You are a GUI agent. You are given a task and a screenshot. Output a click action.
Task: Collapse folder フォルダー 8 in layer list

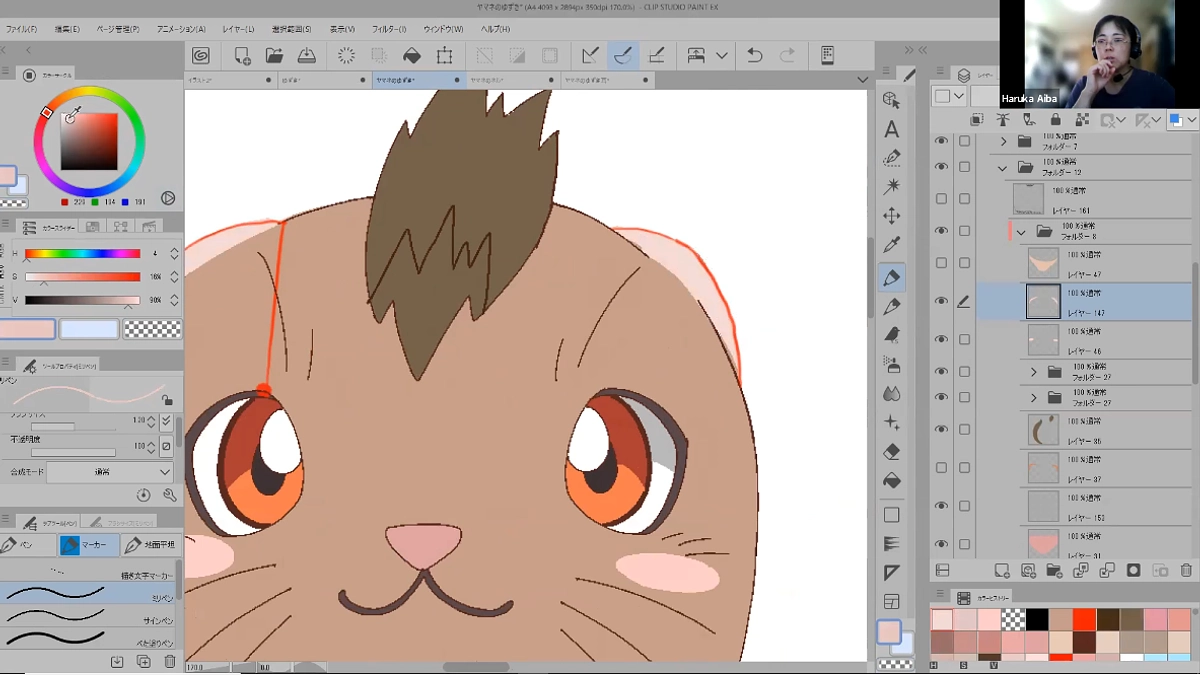pyautogui.click(x=1021, y=232)
